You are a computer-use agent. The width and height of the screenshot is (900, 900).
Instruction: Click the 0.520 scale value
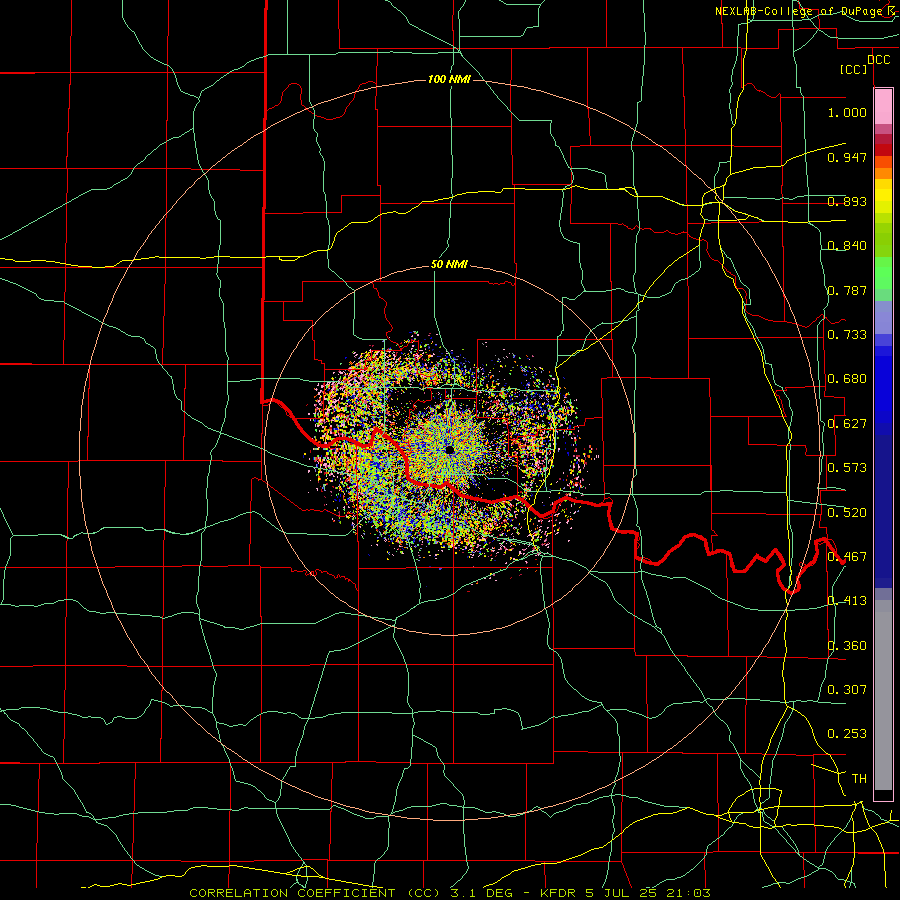pos(847,513)
